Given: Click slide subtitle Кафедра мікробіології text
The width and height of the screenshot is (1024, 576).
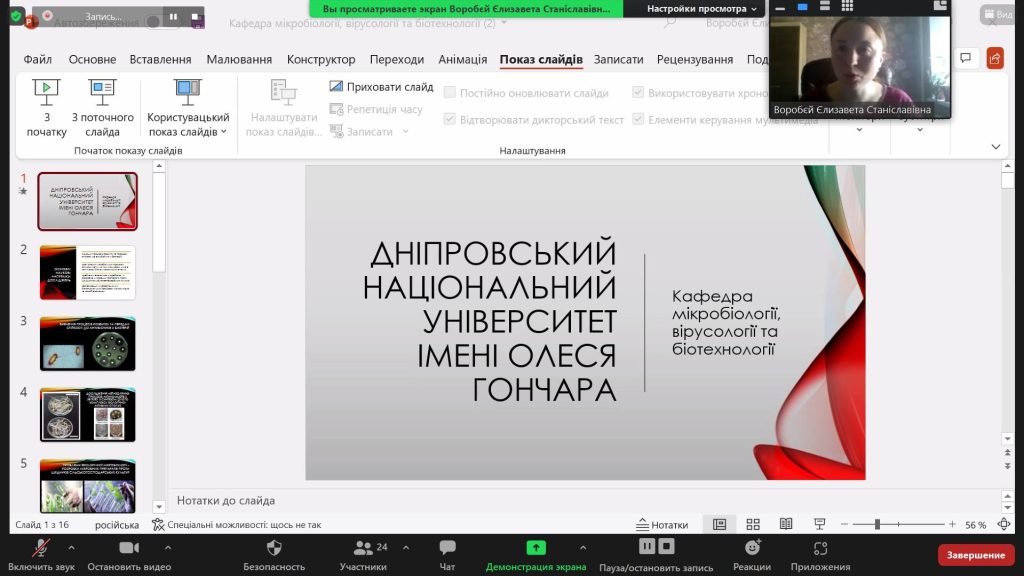Looking at the screenshot, I should click(x=726, y=323).
